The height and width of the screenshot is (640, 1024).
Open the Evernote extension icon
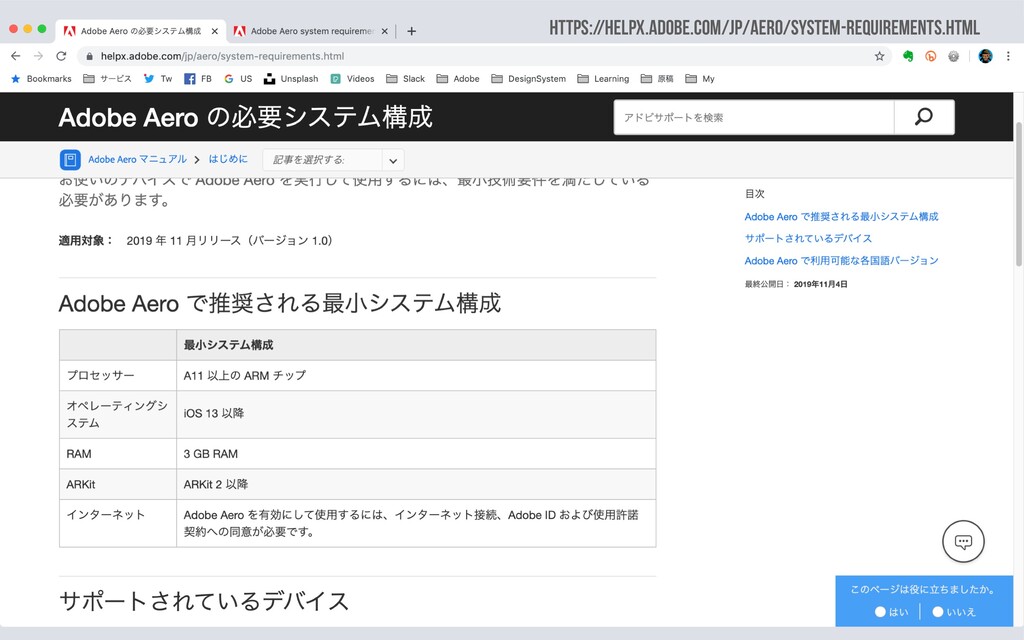908,56
